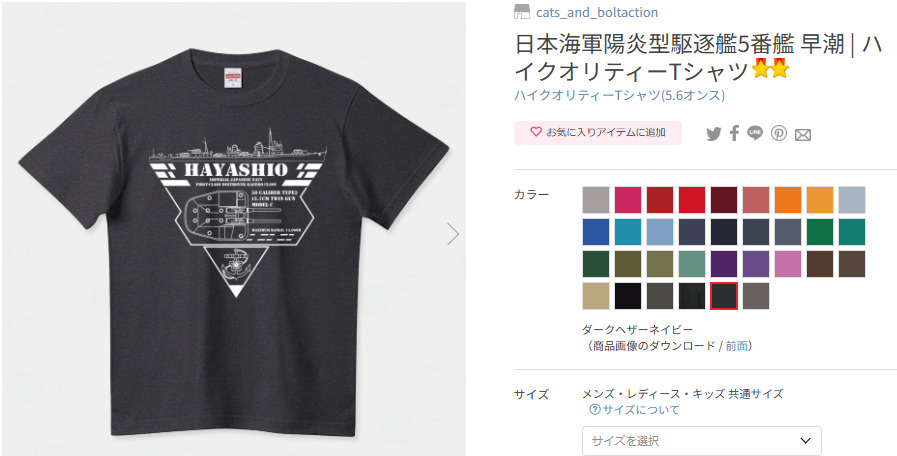
Task: Share the product by email envelope icon
Action: coord(803,135)
